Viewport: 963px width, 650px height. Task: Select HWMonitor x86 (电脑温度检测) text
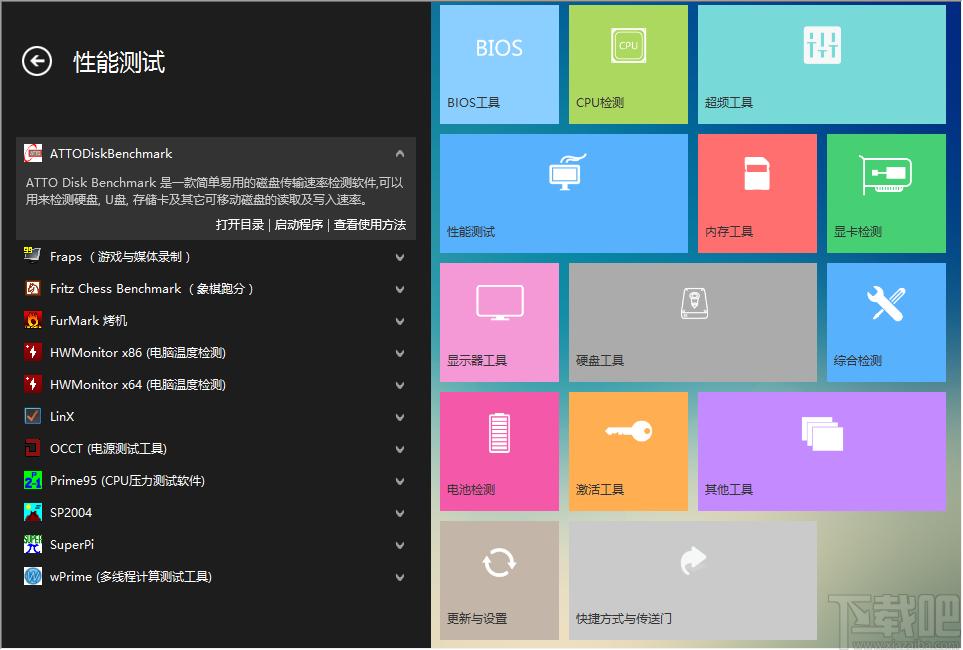coord(138,353)
